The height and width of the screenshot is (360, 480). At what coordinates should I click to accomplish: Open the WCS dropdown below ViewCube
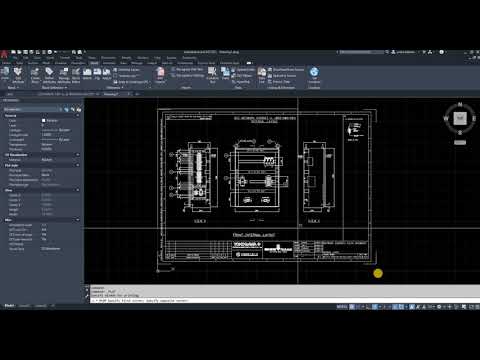pyautogui.click(x=460, y=142)
